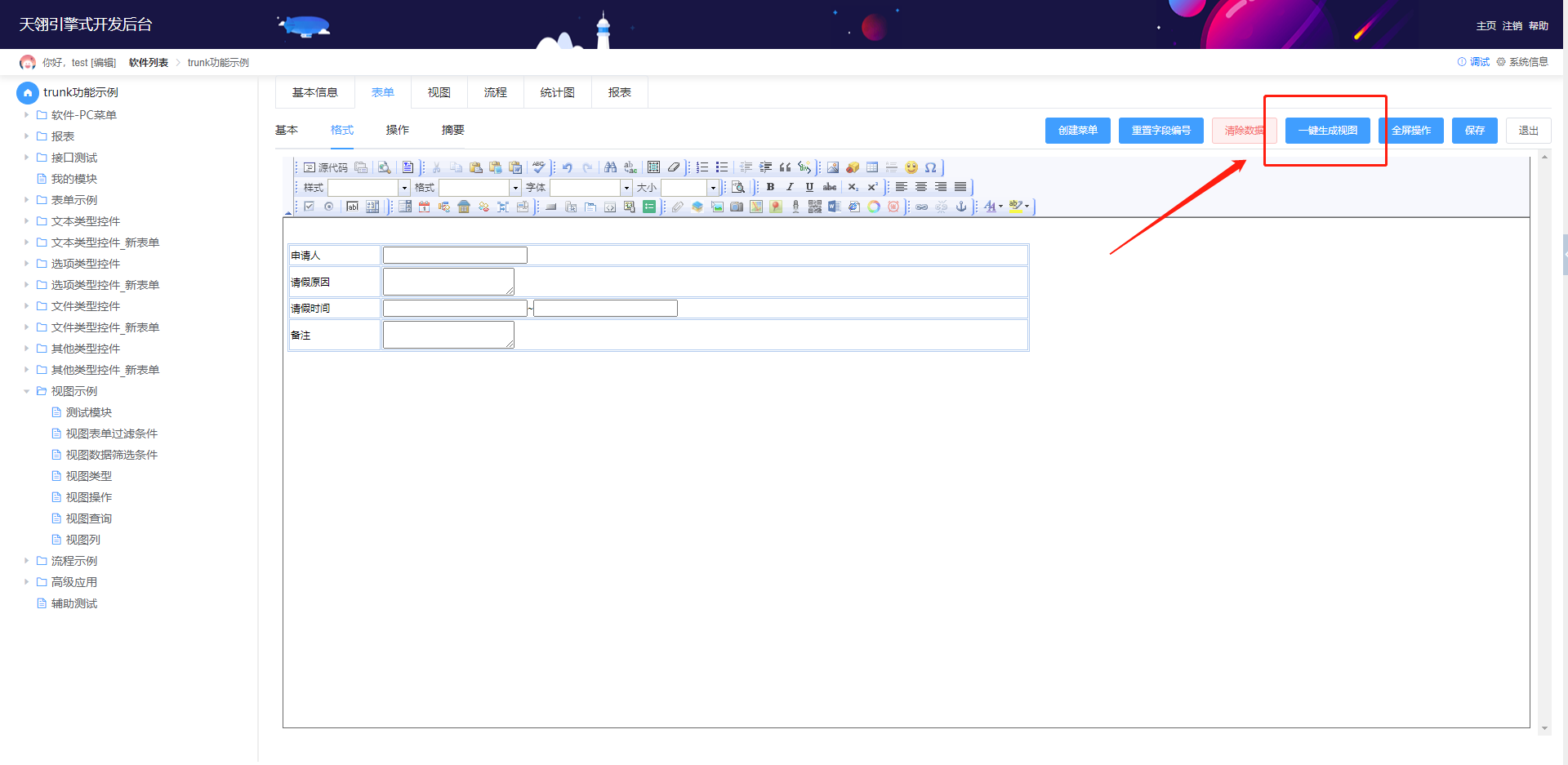1568x765 pixels.
Task: Click the spell check ABC icon
Action: (539, 167)
